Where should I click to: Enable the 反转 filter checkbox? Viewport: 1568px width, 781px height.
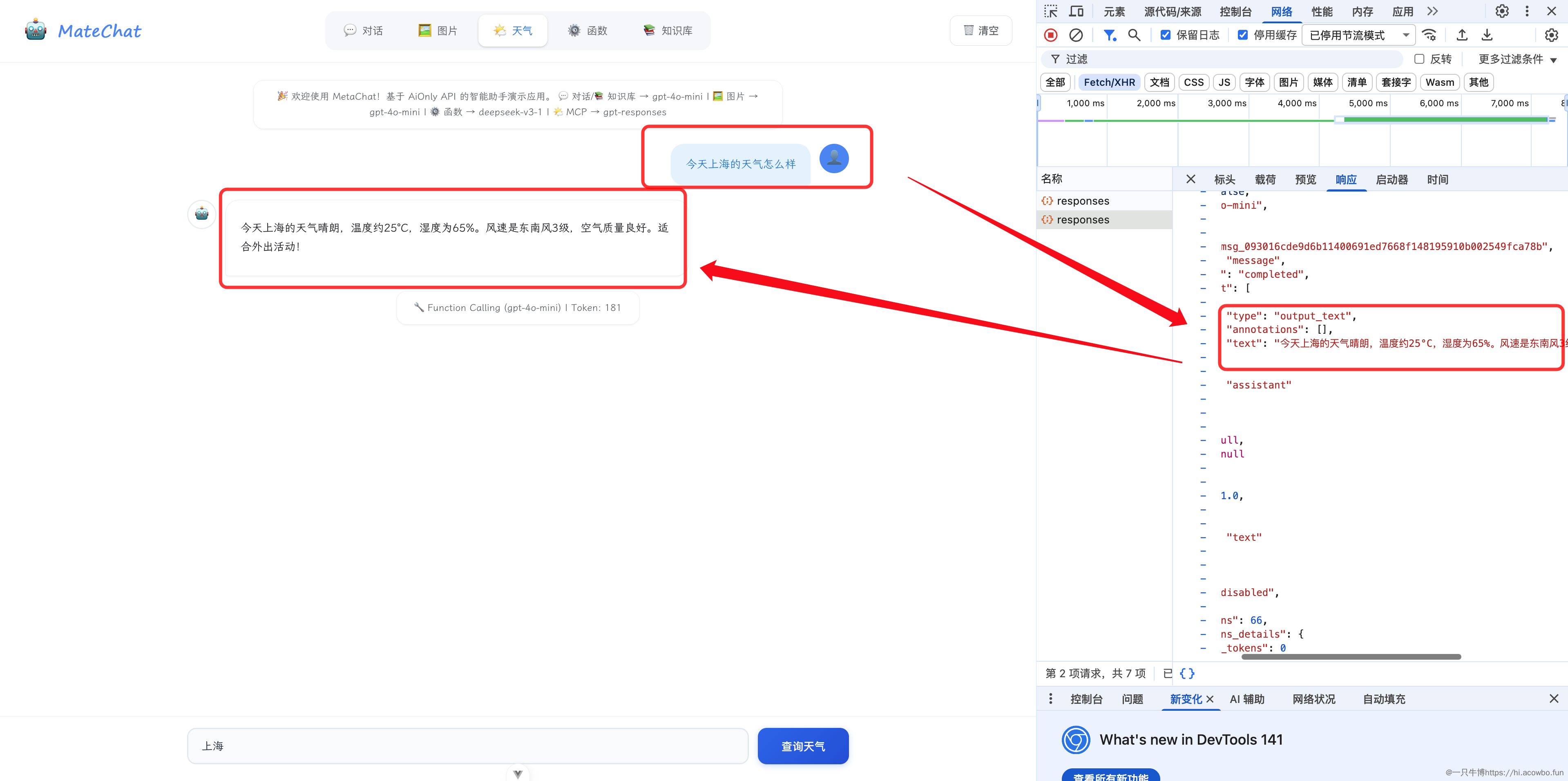1419,59
